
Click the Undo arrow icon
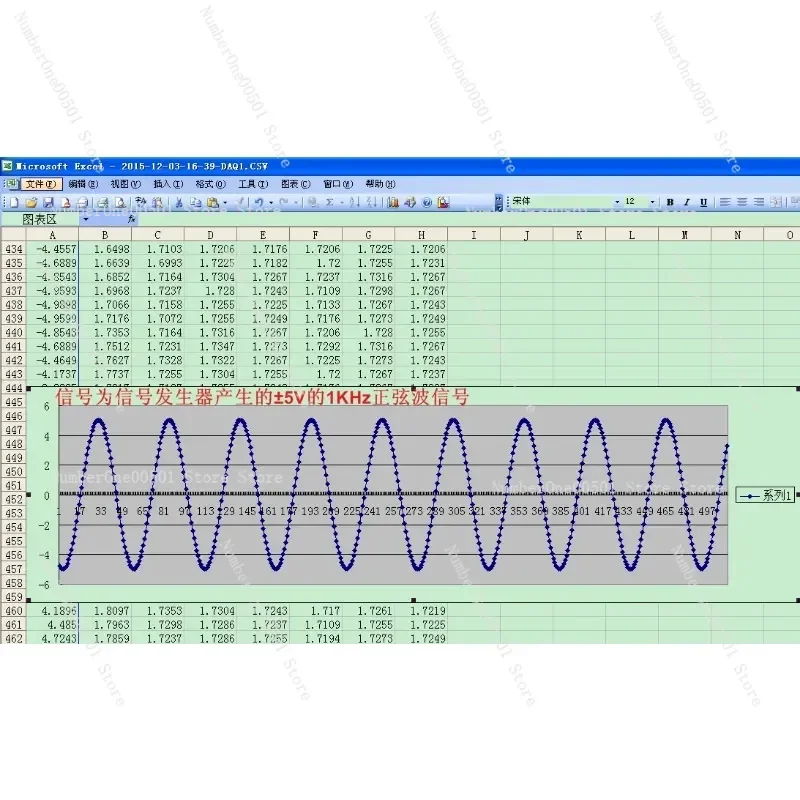tap(258, 202)
